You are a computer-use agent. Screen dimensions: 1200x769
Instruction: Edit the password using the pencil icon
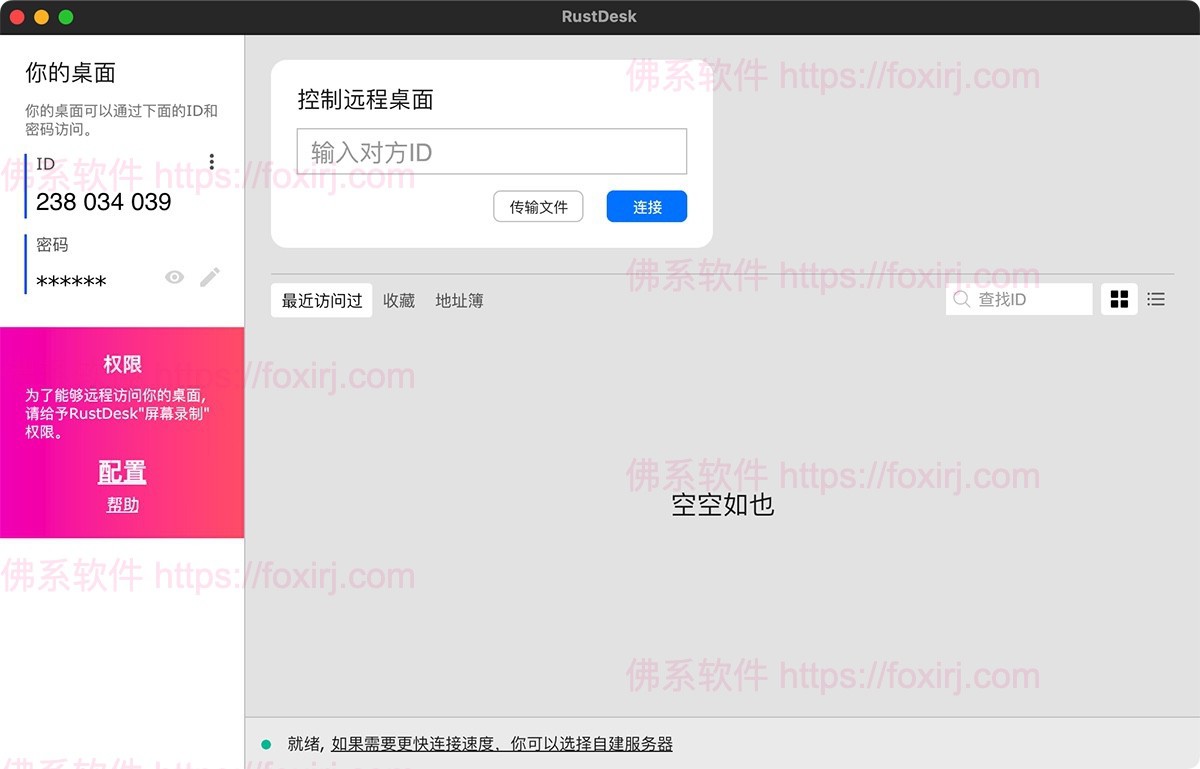tap(210, 277)
